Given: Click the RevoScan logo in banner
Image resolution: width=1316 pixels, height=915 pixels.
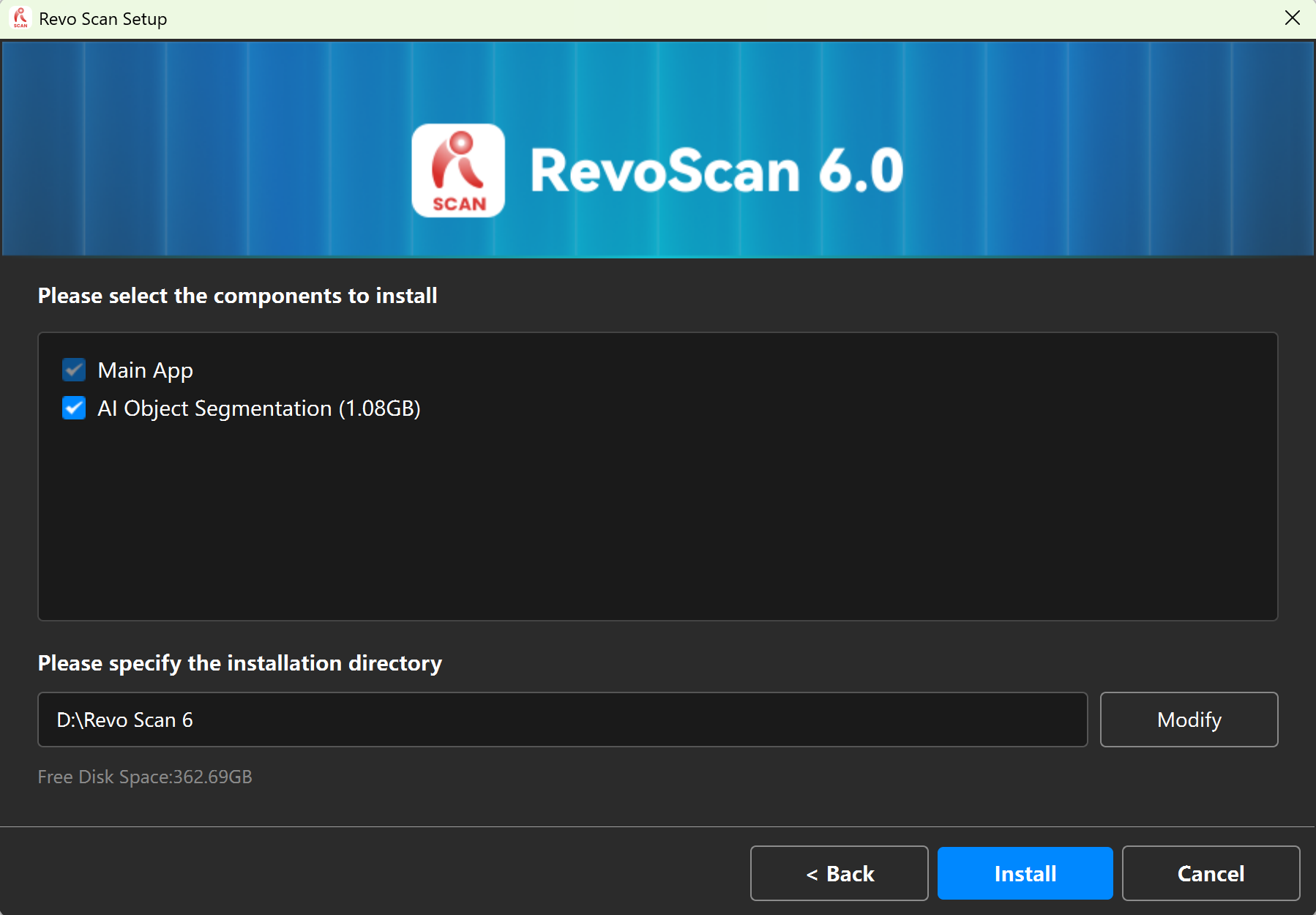Looking at the screenshot, I should pyautogui.click(x=458, y=171).
